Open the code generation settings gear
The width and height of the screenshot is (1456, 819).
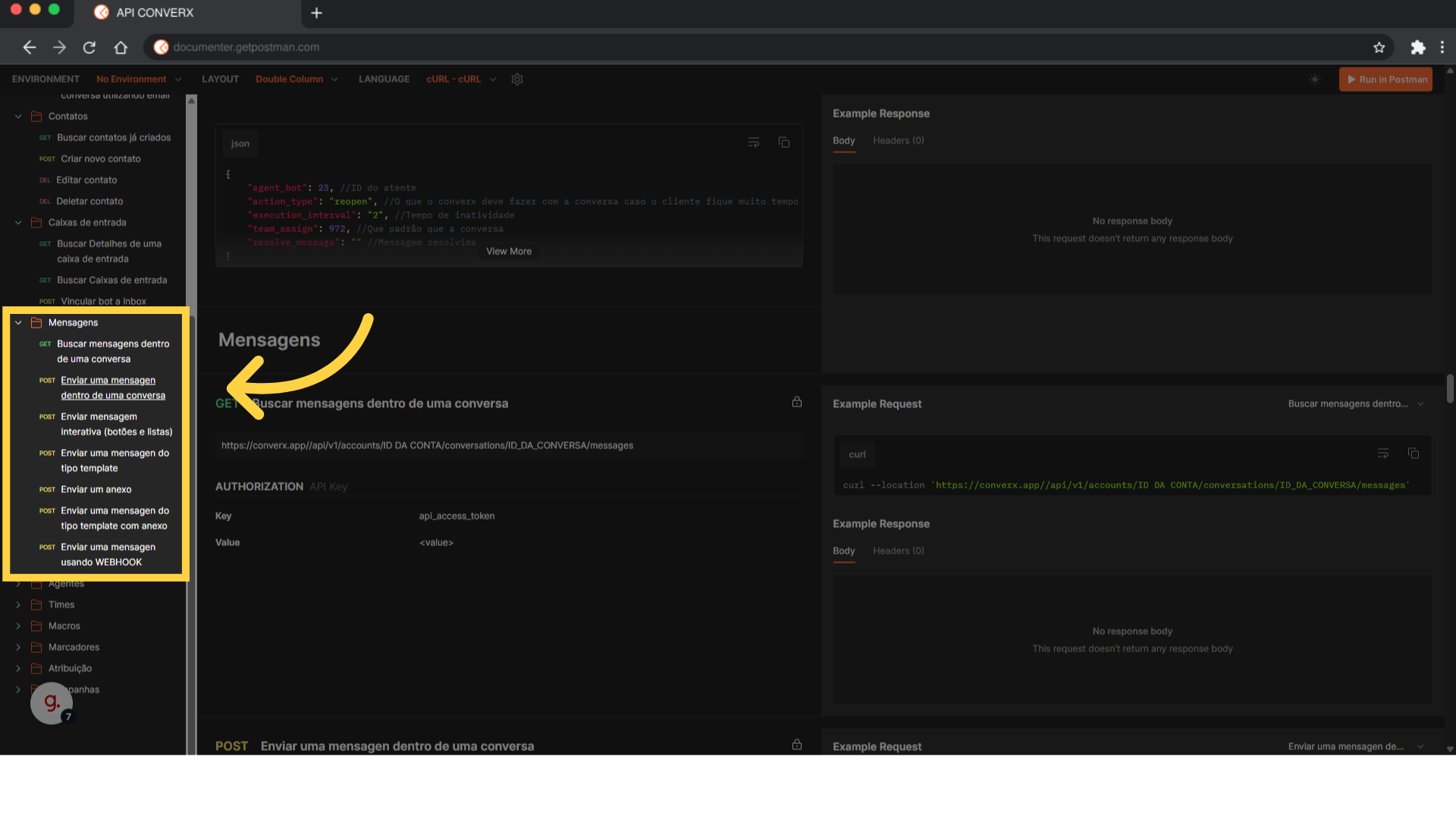tap(517, 79)
